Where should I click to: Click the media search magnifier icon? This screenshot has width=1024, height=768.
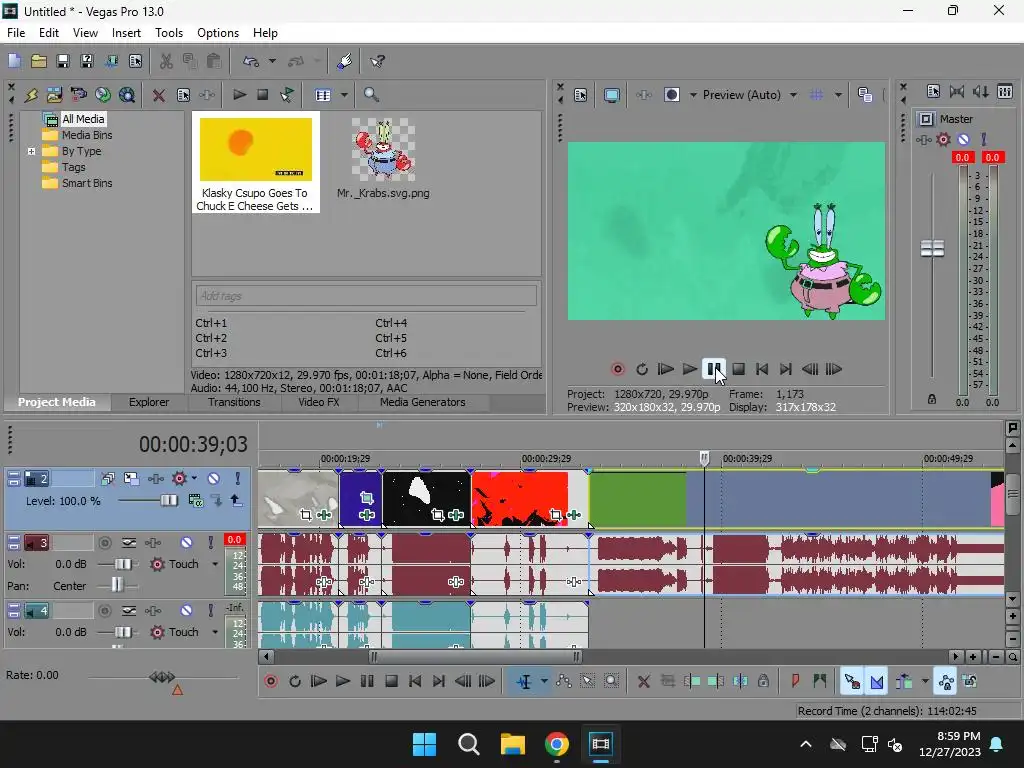(371, 95)
